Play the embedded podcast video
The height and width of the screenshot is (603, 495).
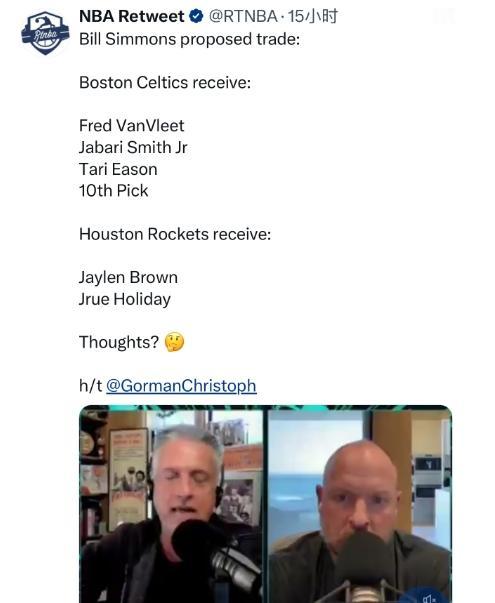pos(265,504)
